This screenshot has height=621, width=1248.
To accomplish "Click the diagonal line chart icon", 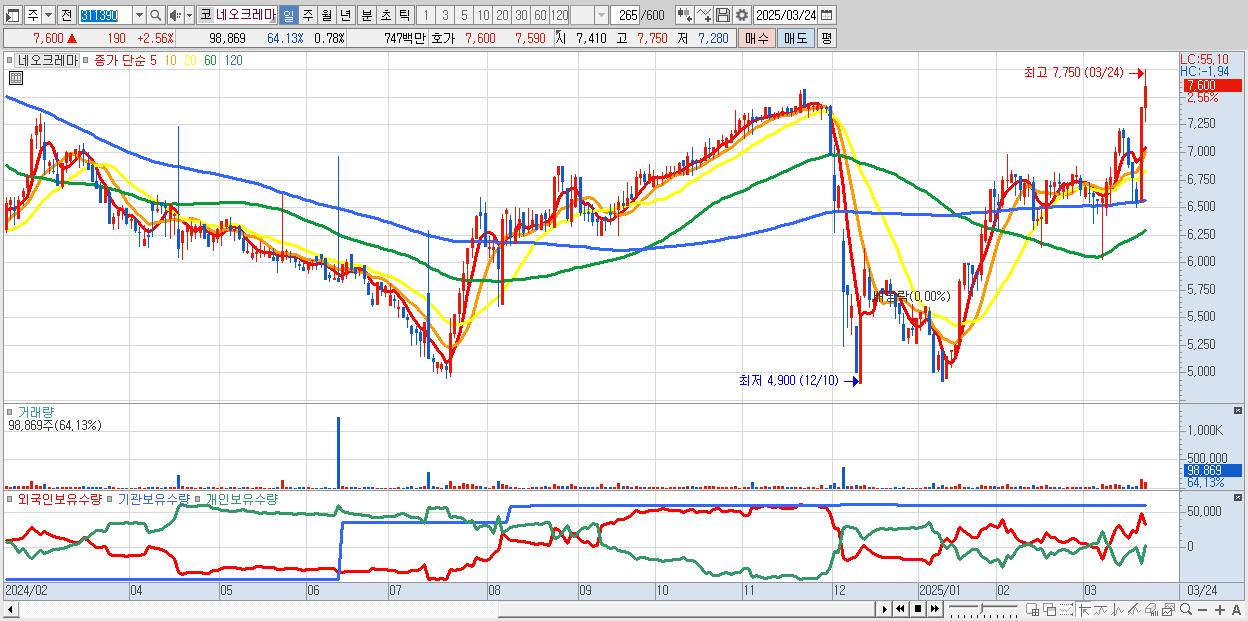I will coord(1134,609).
